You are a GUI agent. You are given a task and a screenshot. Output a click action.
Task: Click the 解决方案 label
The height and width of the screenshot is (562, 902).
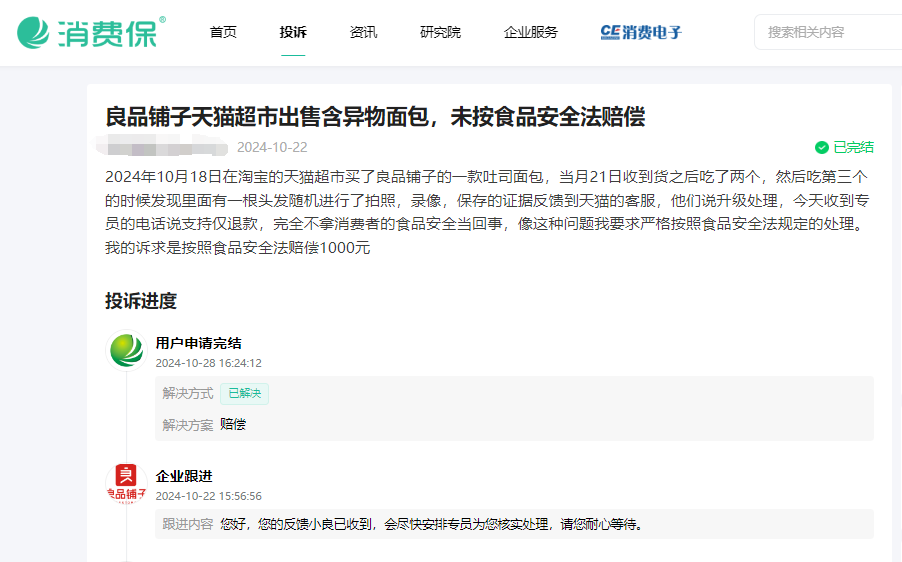188,425
